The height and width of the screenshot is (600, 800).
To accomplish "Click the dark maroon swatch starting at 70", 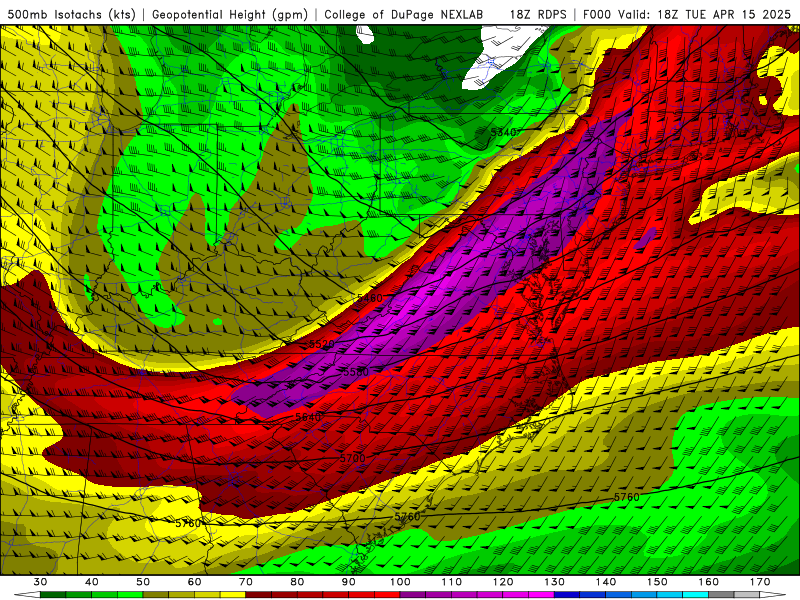I will coord(259,595).
